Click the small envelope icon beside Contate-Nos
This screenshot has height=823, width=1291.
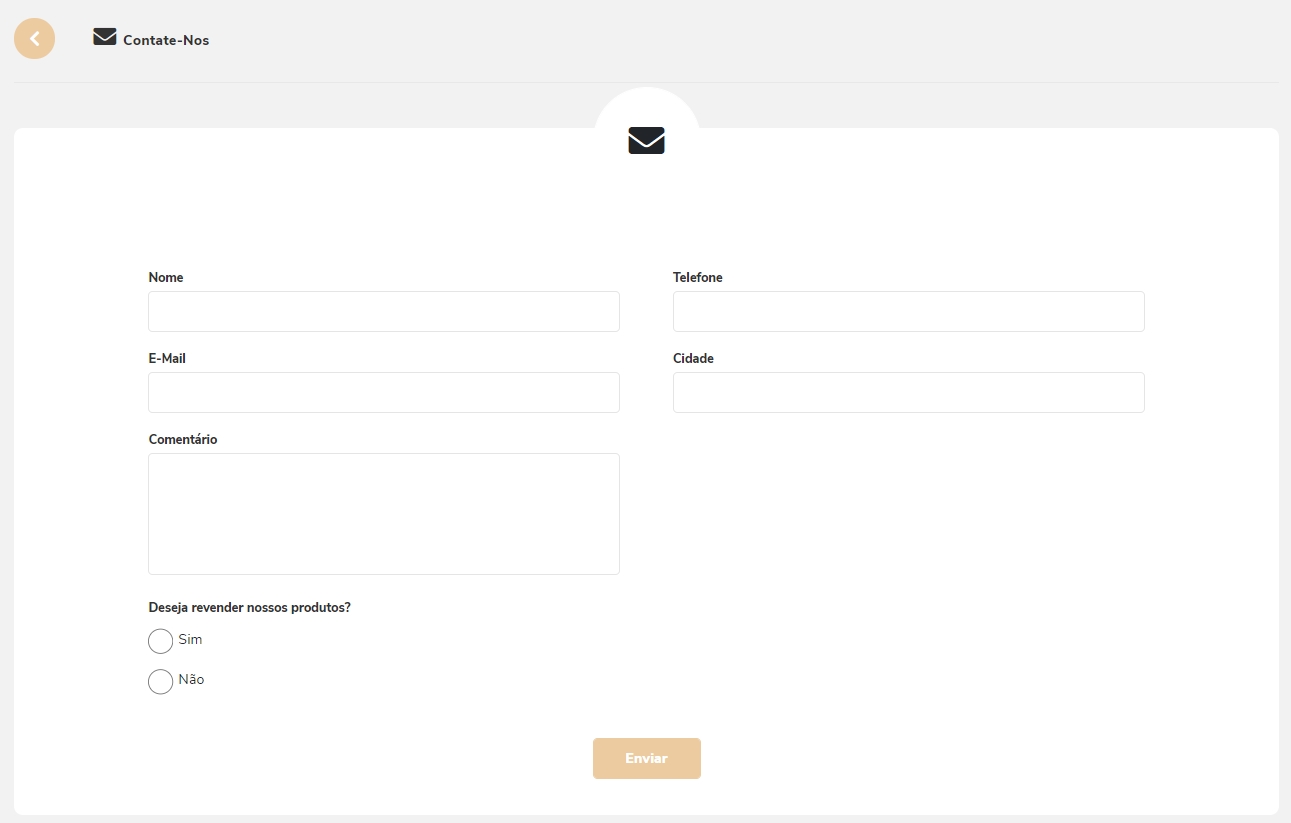[x=105, y=38]
